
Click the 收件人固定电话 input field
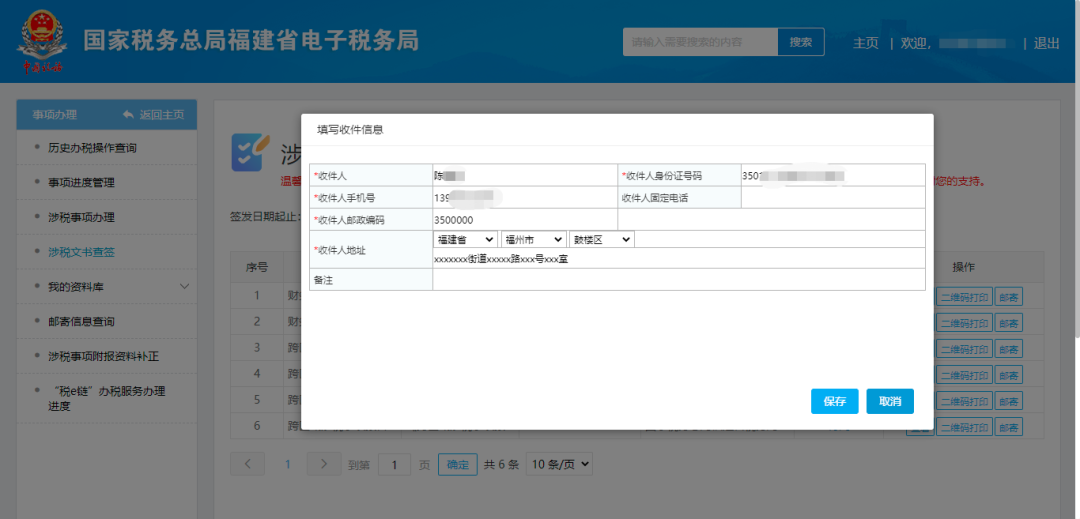833,198
